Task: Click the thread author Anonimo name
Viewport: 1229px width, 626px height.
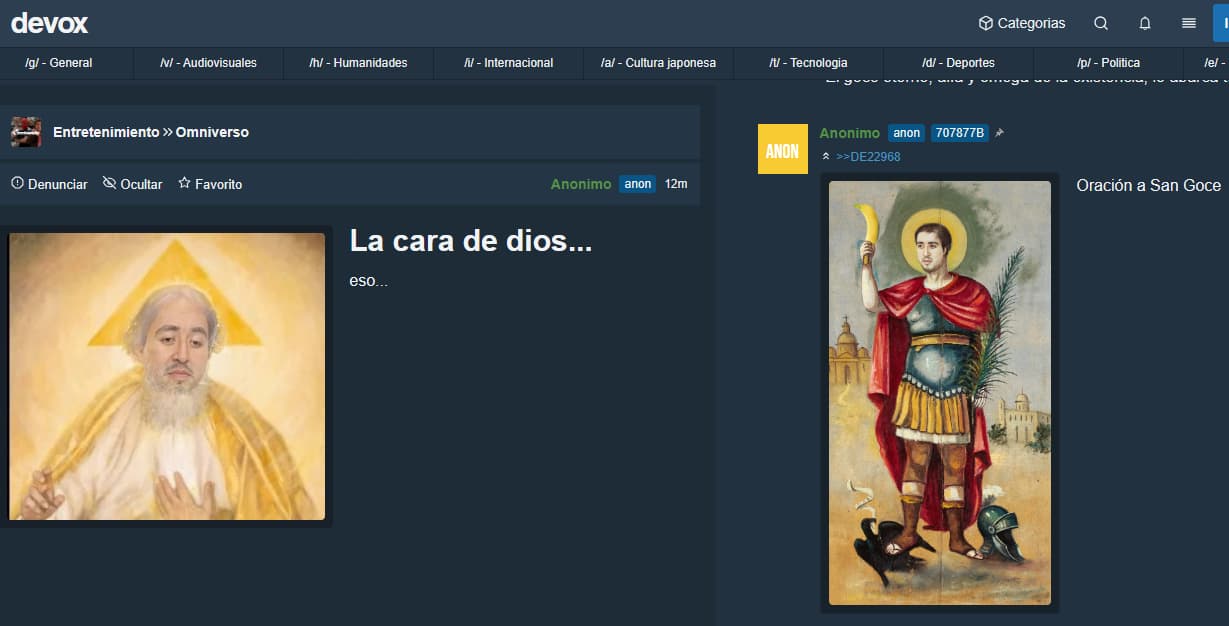Action: tap(581, 184)
